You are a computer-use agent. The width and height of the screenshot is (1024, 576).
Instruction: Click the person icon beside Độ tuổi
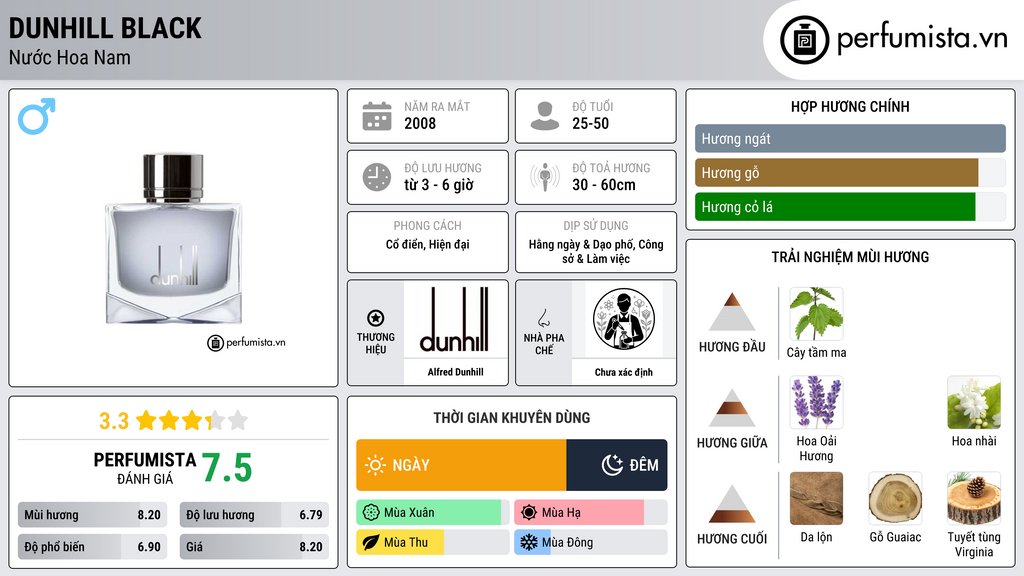coord(545,116)
